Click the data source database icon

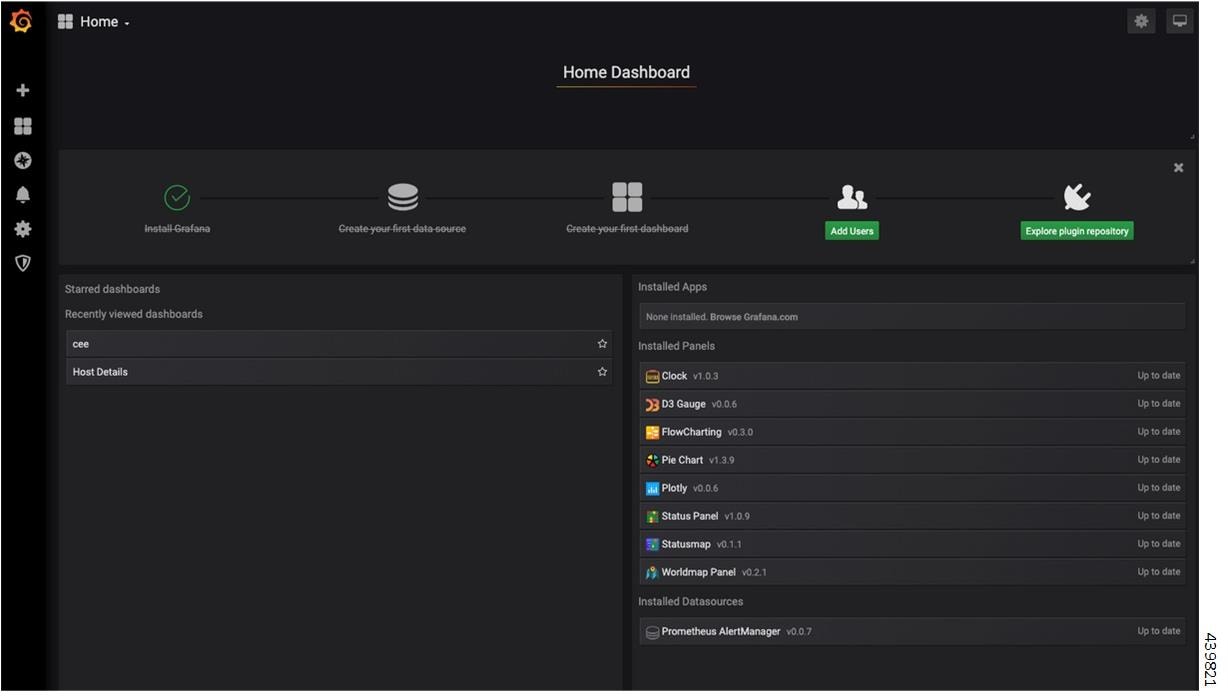click(x=403, y=197)
